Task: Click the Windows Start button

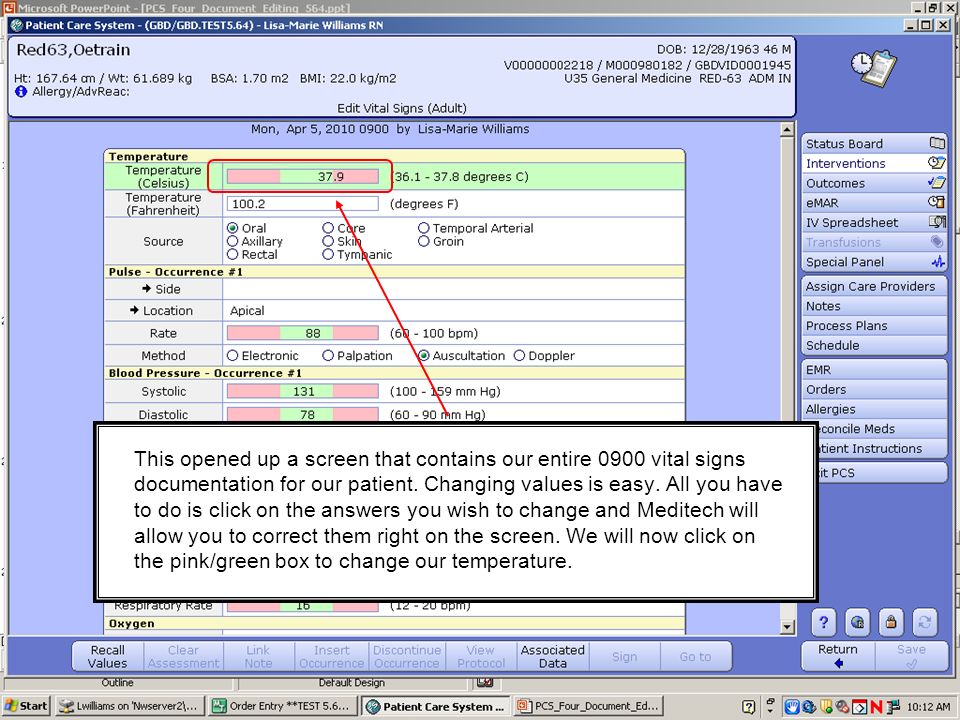Action: point(26,706)
